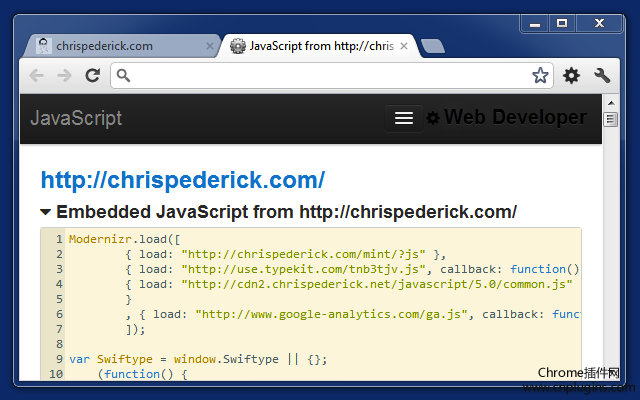Switch to the chrispederick.com tab

click(x=122, y=46)
